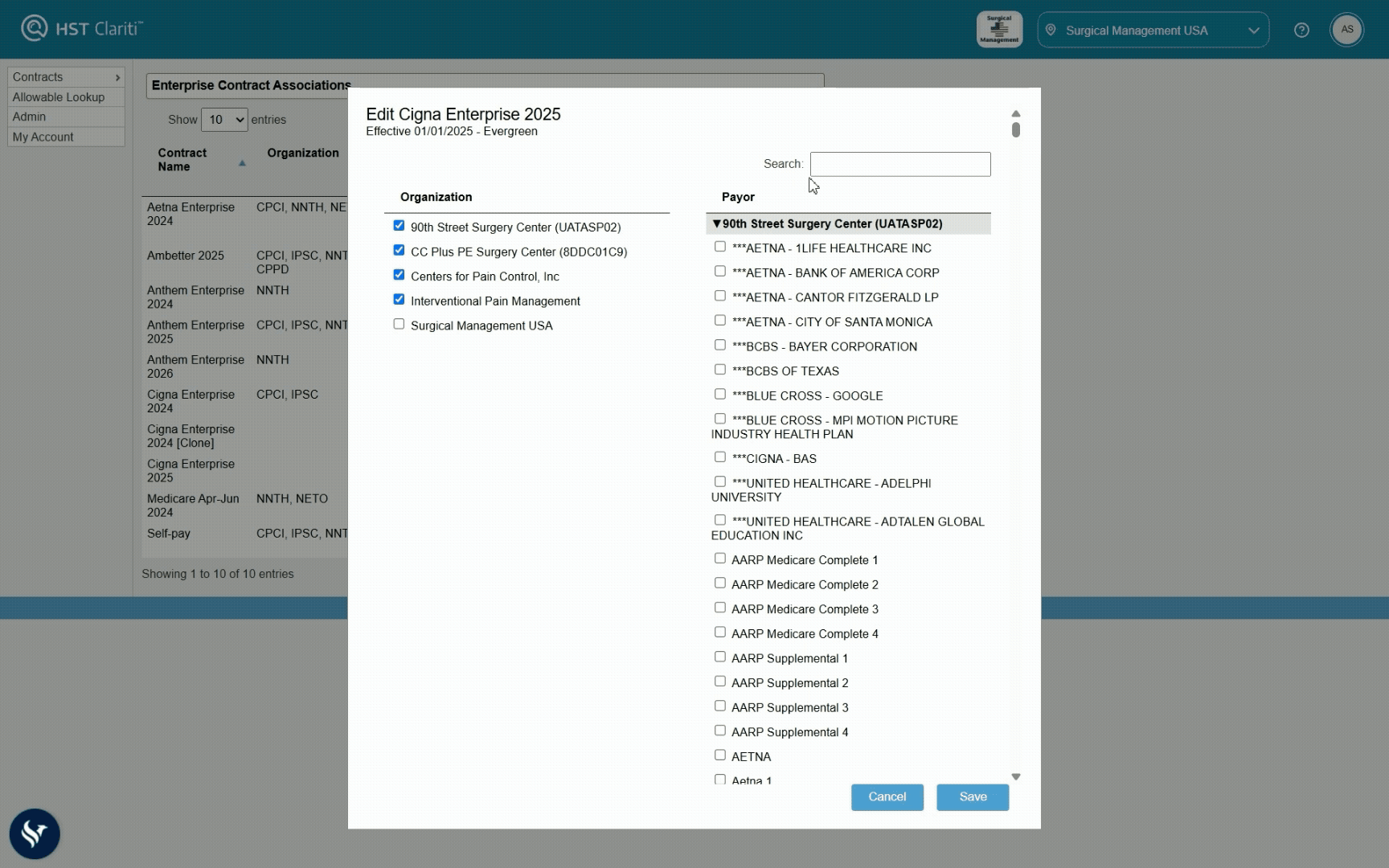Viewport: 1389px width, 868px height.
Task: Click the Cancel button in dialog
Action: (x=887, y=797)
